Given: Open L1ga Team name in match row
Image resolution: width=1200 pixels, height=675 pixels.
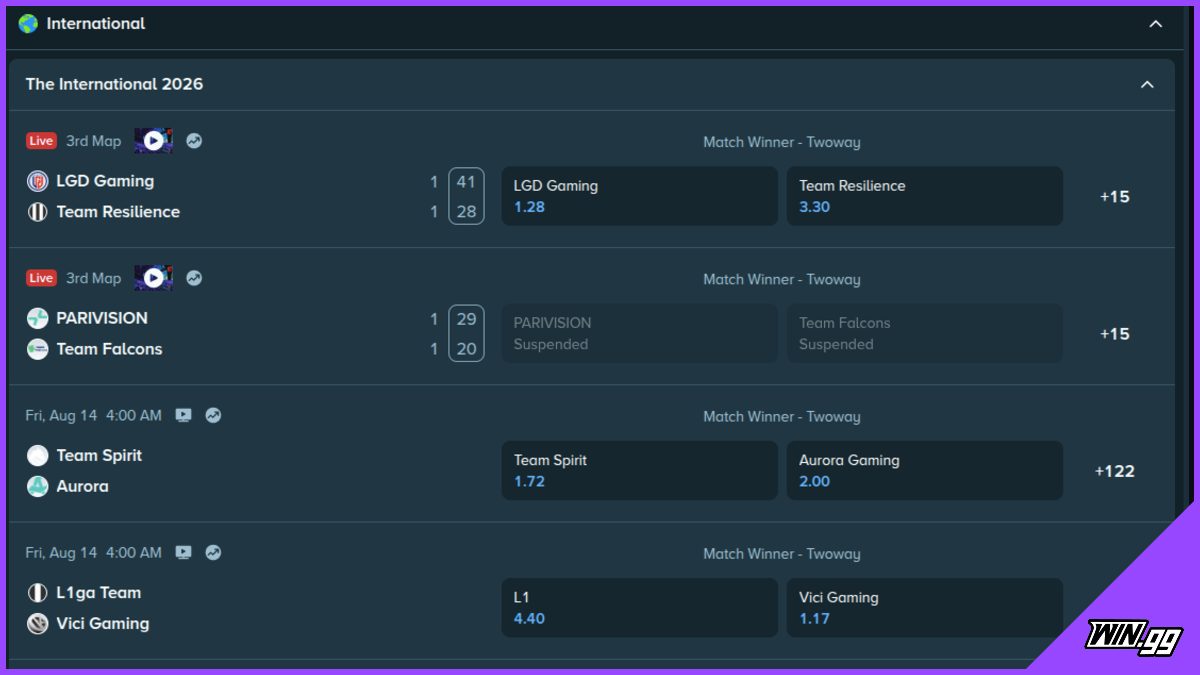Looking at the screenshot, I should point(98,592).
